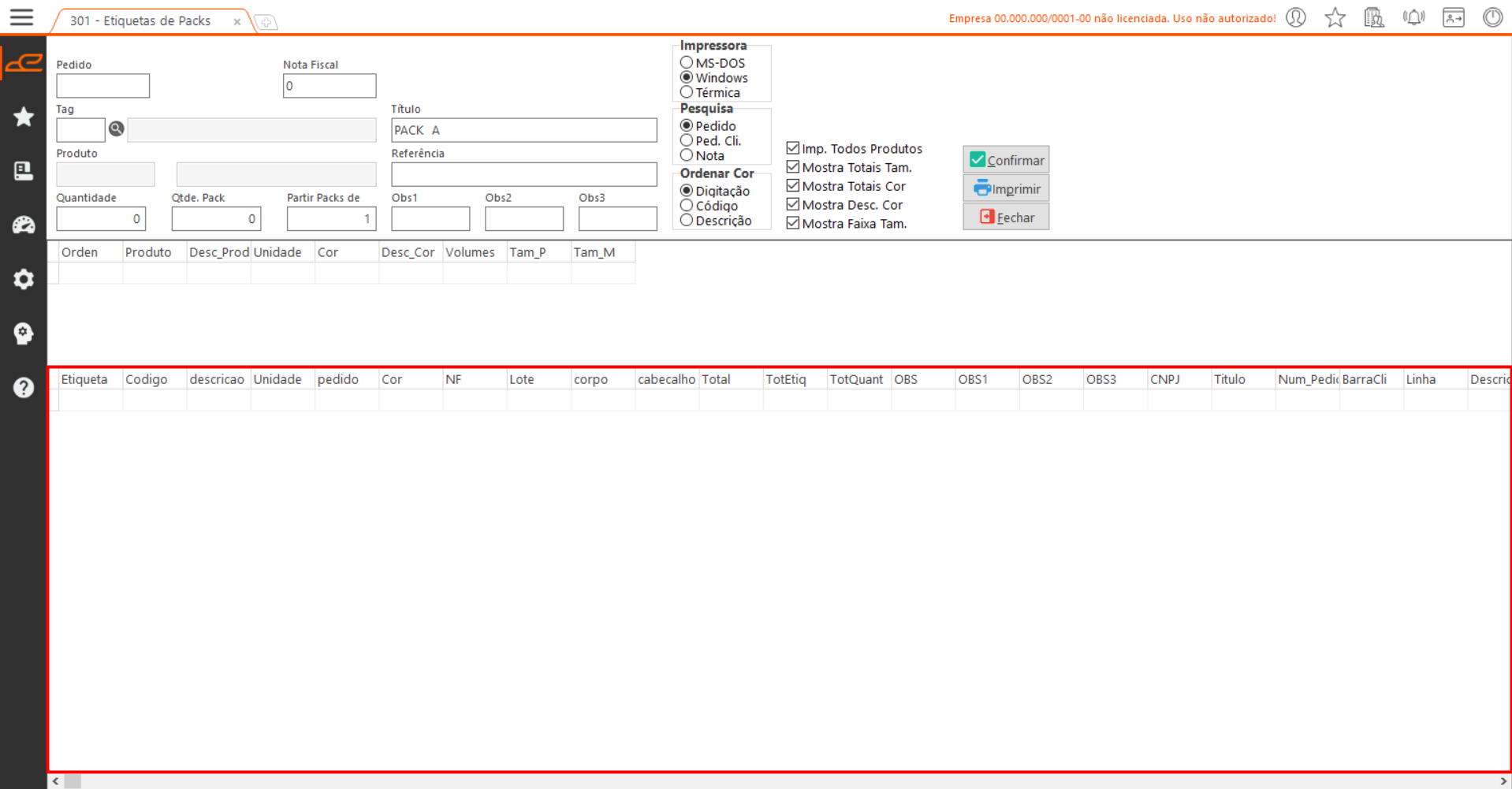Click the user profile icon
Viewport: 1512px width, 789px height.
pyautogui.click(x=1296, y=17)
